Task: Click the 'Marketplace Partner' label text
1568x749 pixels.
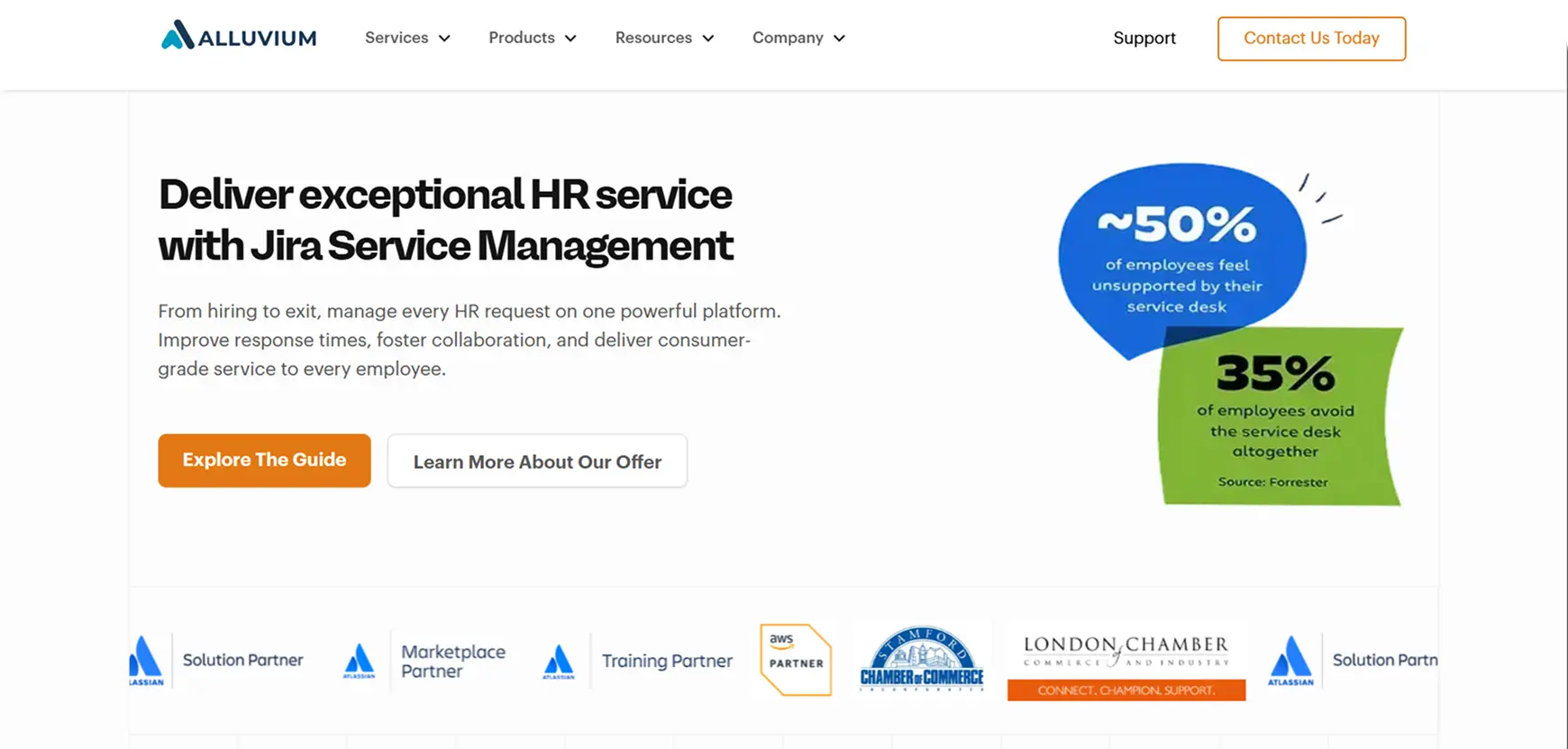Action: [x=453, y=661]
